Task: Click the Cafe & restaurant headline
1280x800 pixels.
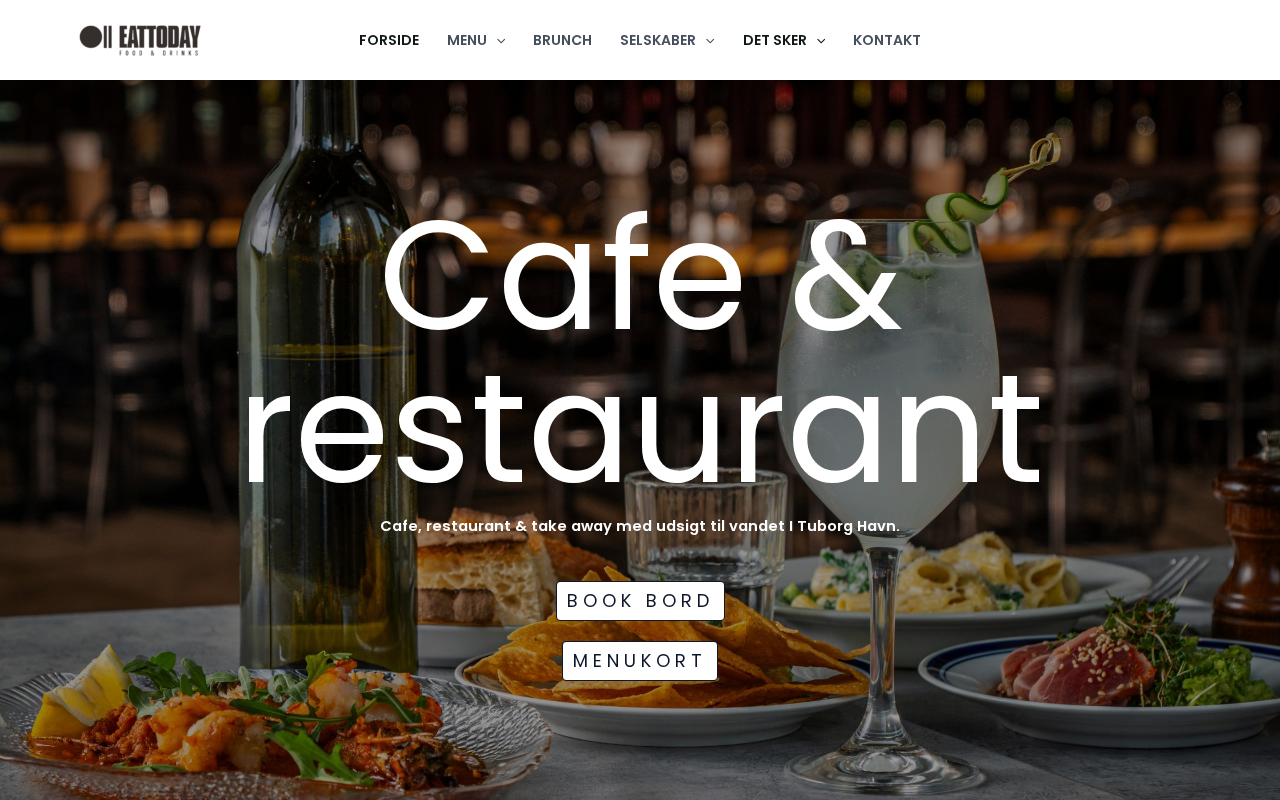Action: [x=641, y=351]
